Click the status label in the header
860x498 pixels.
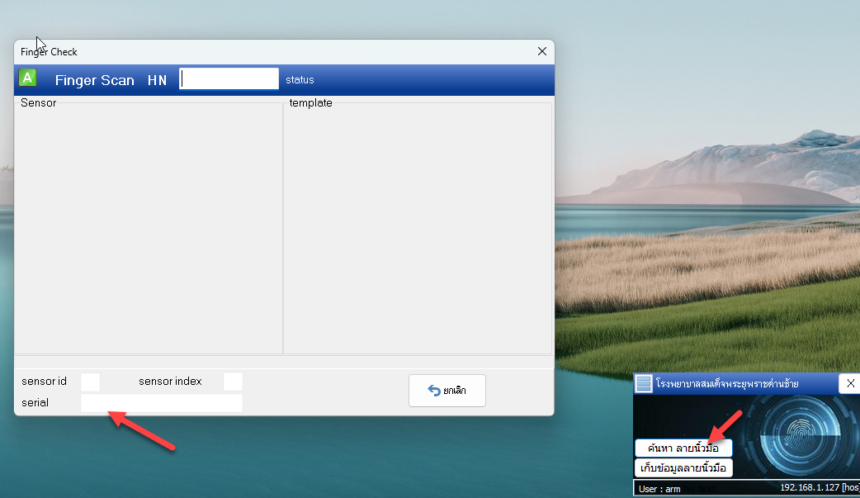pyautogui.click(x=300, y=80)
